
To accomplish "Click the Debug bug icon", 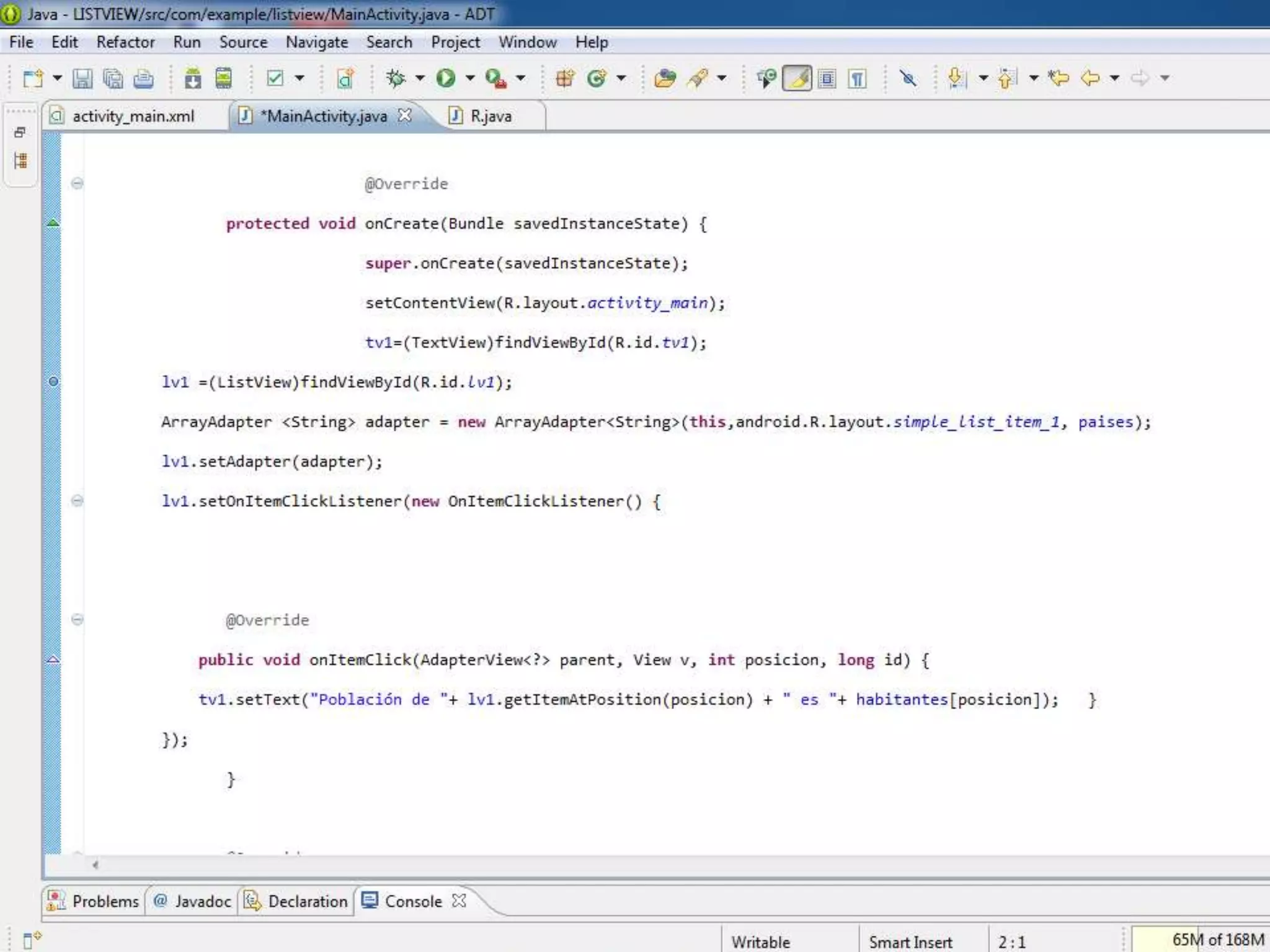I will 396,78.
